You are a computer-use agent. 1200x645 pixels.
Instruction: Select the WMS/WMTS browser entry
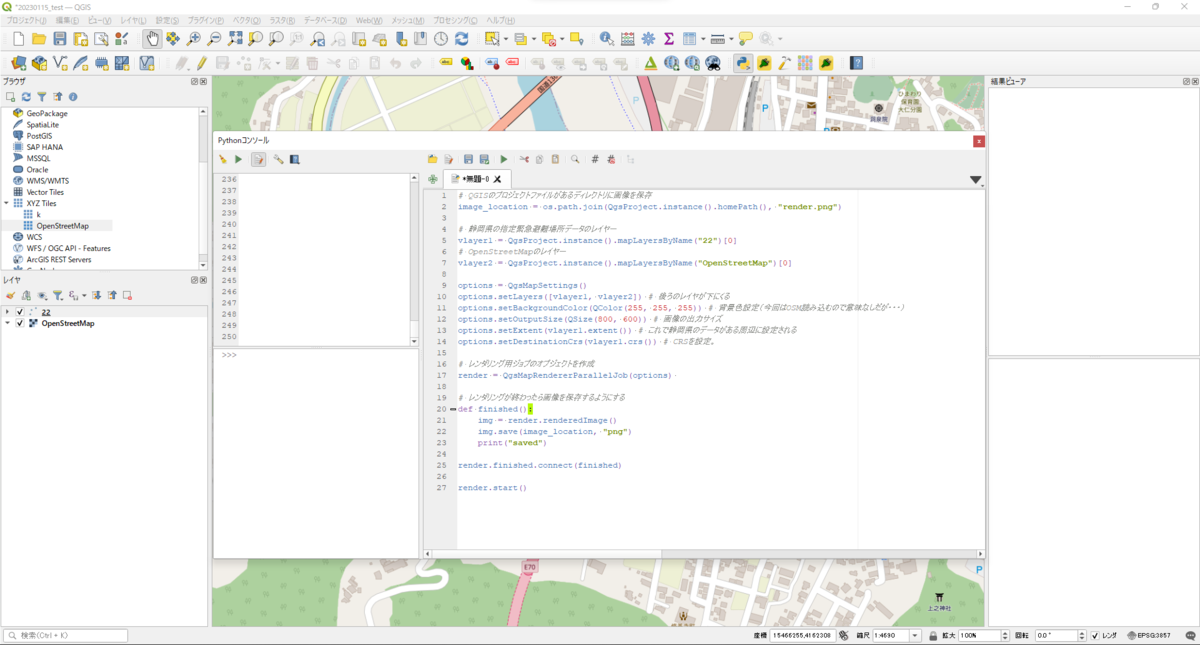pyautogui.click(x=48, y=181)
